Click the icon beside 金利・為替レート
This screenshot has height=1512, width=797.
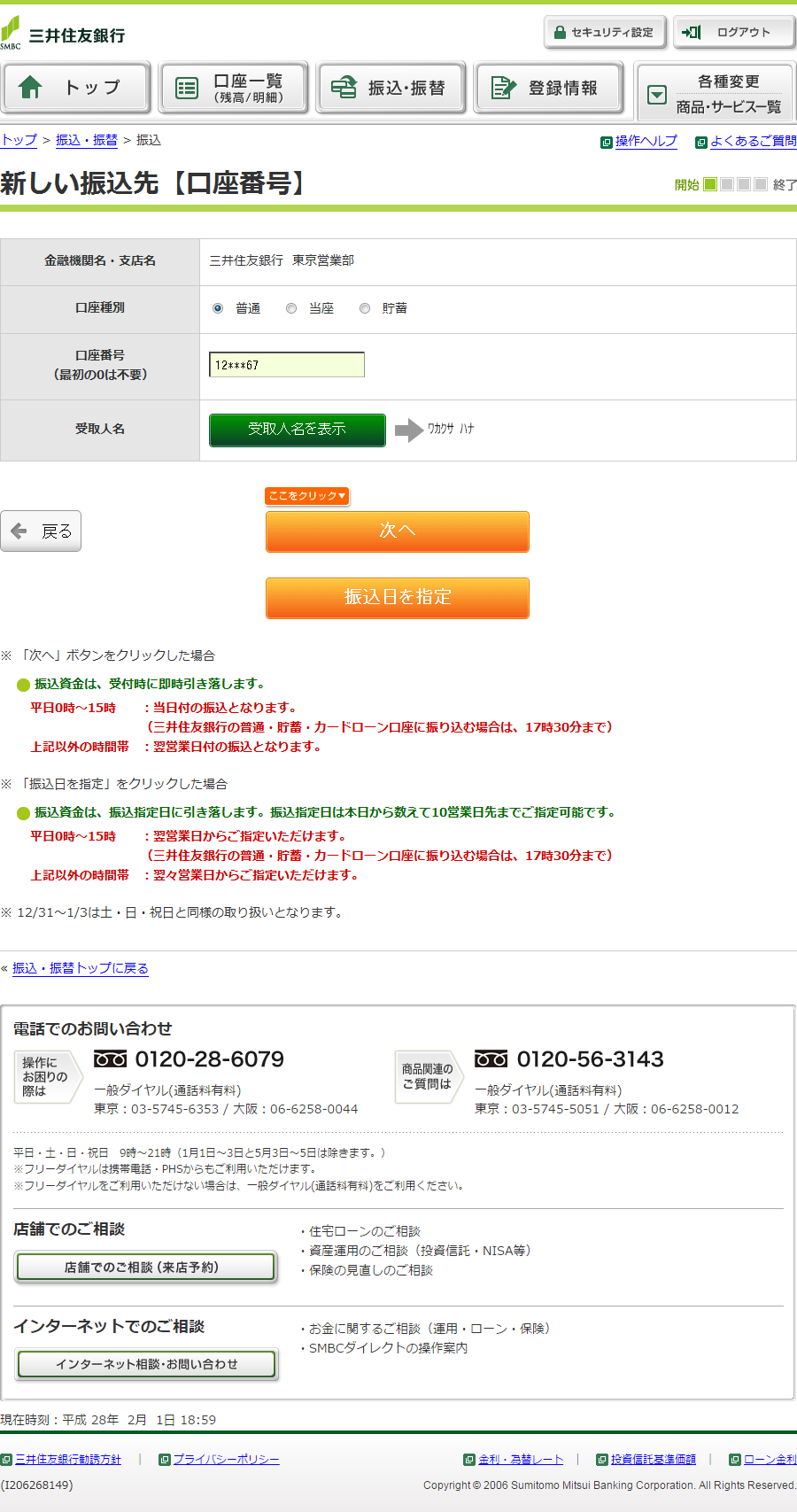point(469,1460)
